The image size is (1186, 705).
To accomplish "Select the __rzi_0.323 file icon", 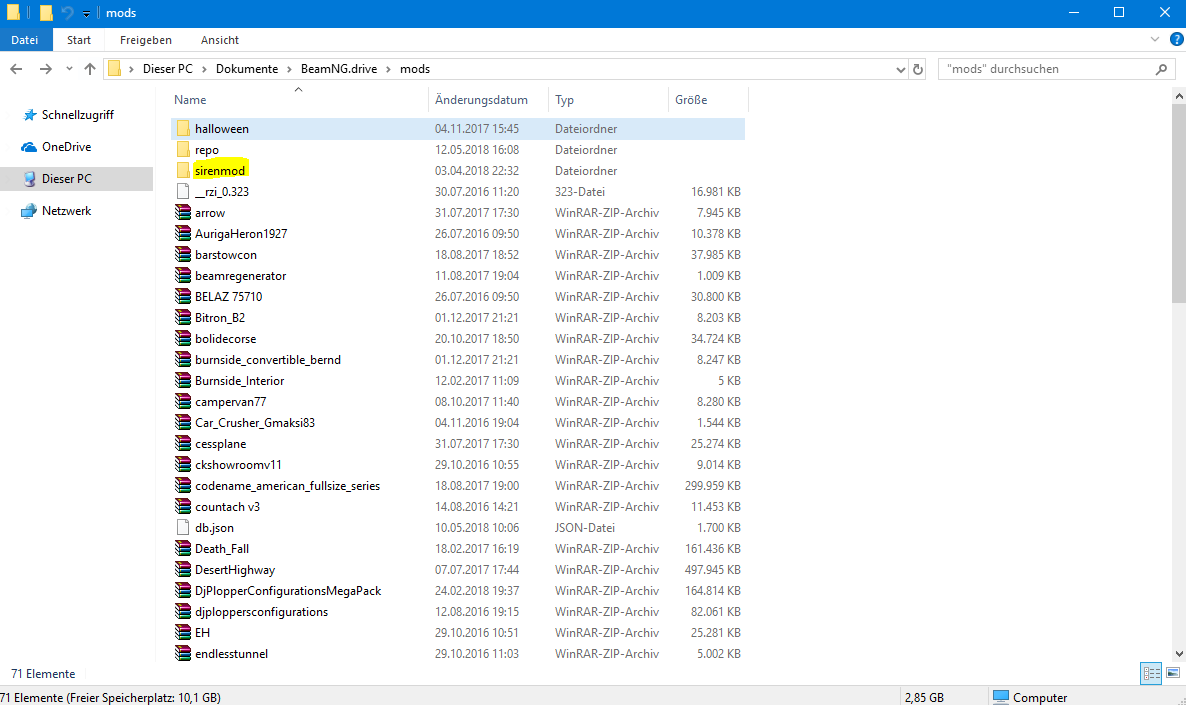I will pos(183,191).
